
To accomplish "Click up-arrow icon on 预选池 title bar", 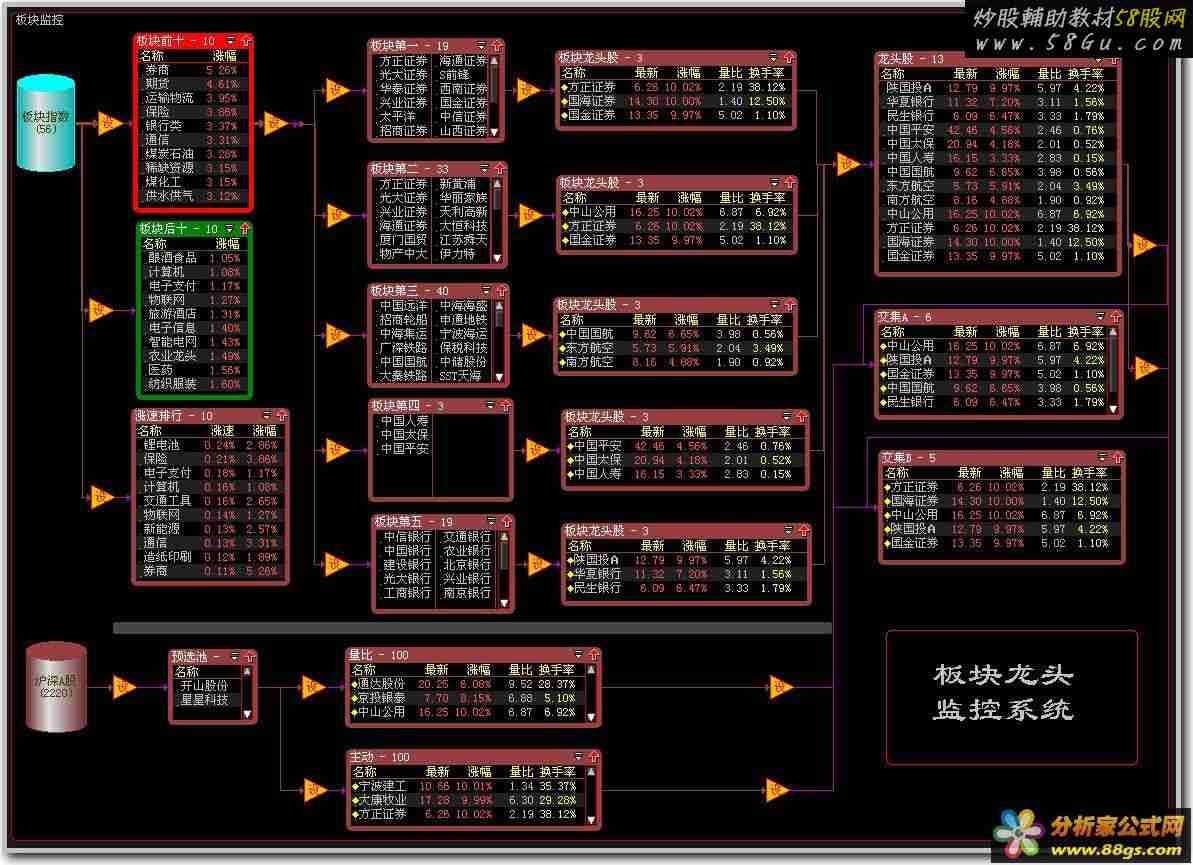I will tap(250, 656).
